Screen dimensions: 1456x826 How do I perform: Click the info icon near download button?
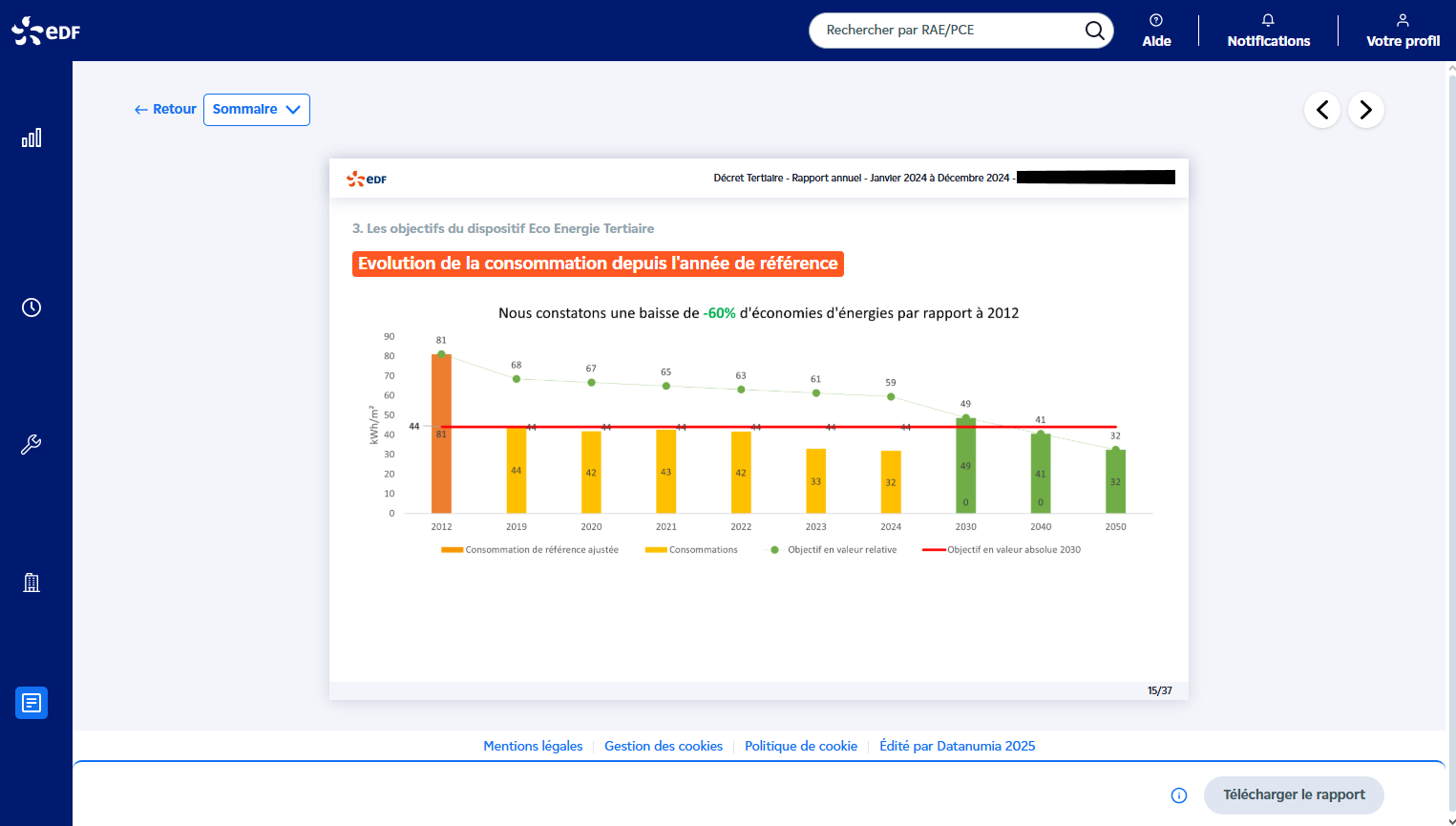[x=1179, y=795]
